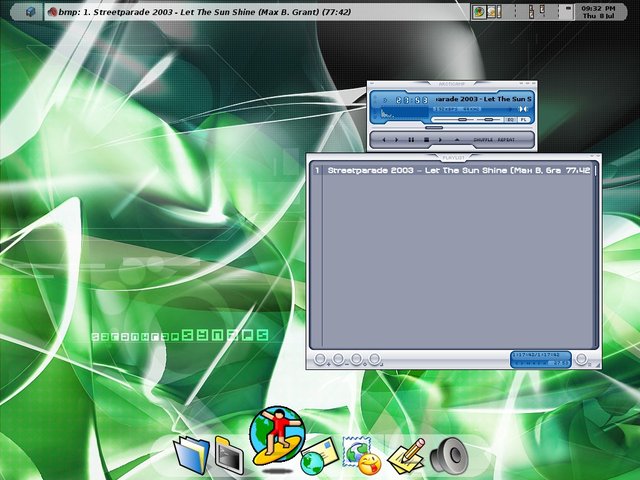The height and width of the screenshot is (480, 640).
Task: Click the spectrum visualization area
Action: 404,112
